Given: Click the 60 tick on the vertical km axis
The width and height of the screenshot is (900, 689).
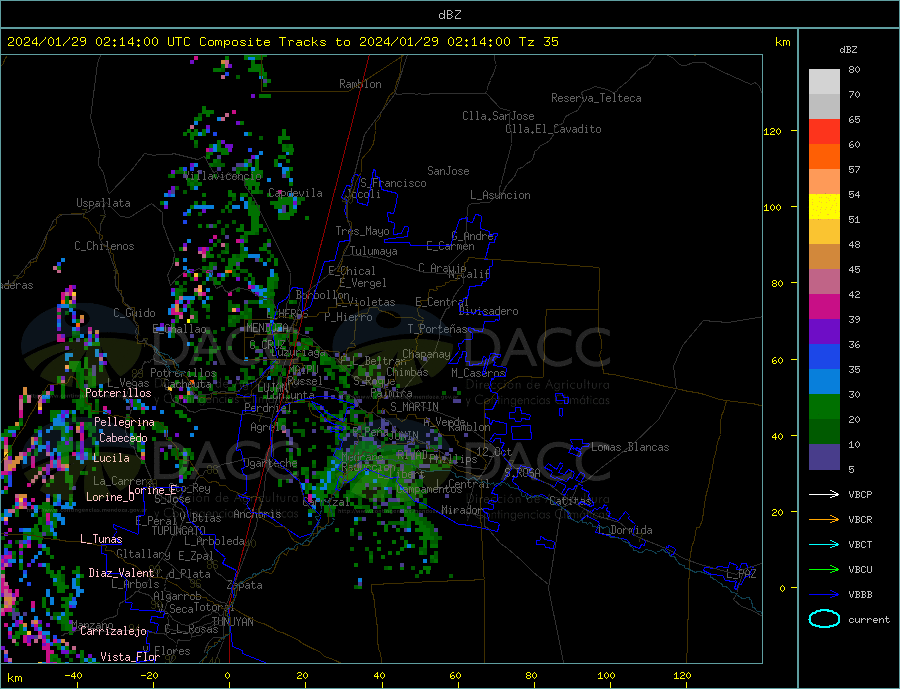Looking at the screenshot, I should 777,361.
